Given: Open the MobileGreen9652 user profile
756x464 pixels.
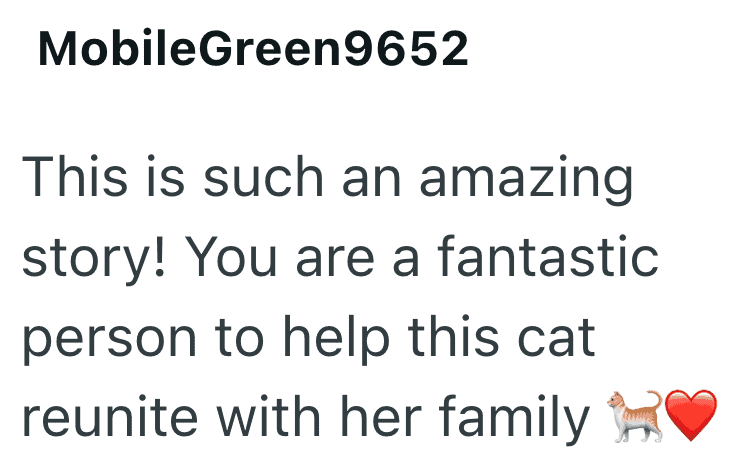Looking at the screenshot, I should pos(253,49).
